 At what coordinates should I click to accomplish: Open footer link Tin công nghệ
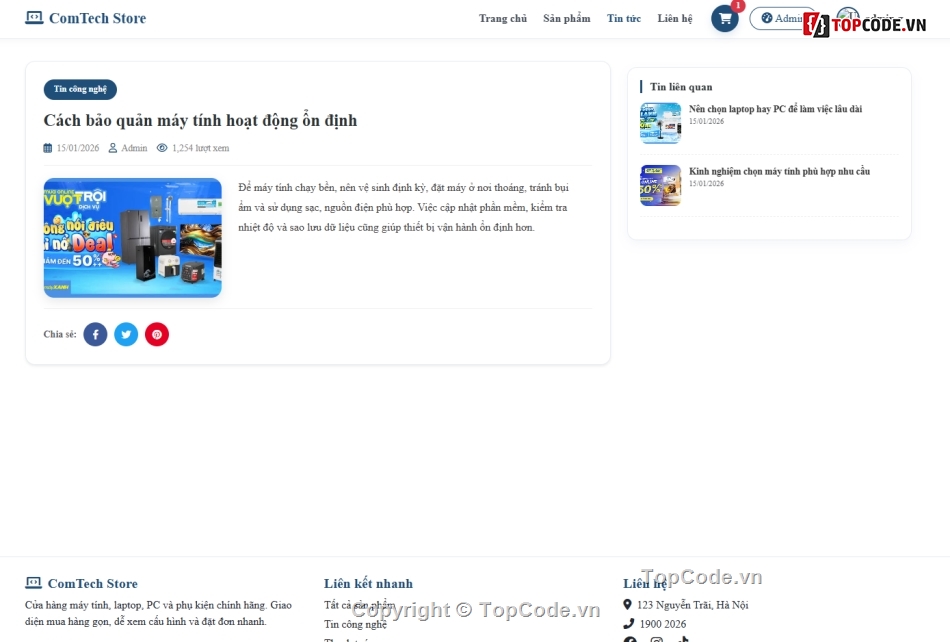pos(355,624)
